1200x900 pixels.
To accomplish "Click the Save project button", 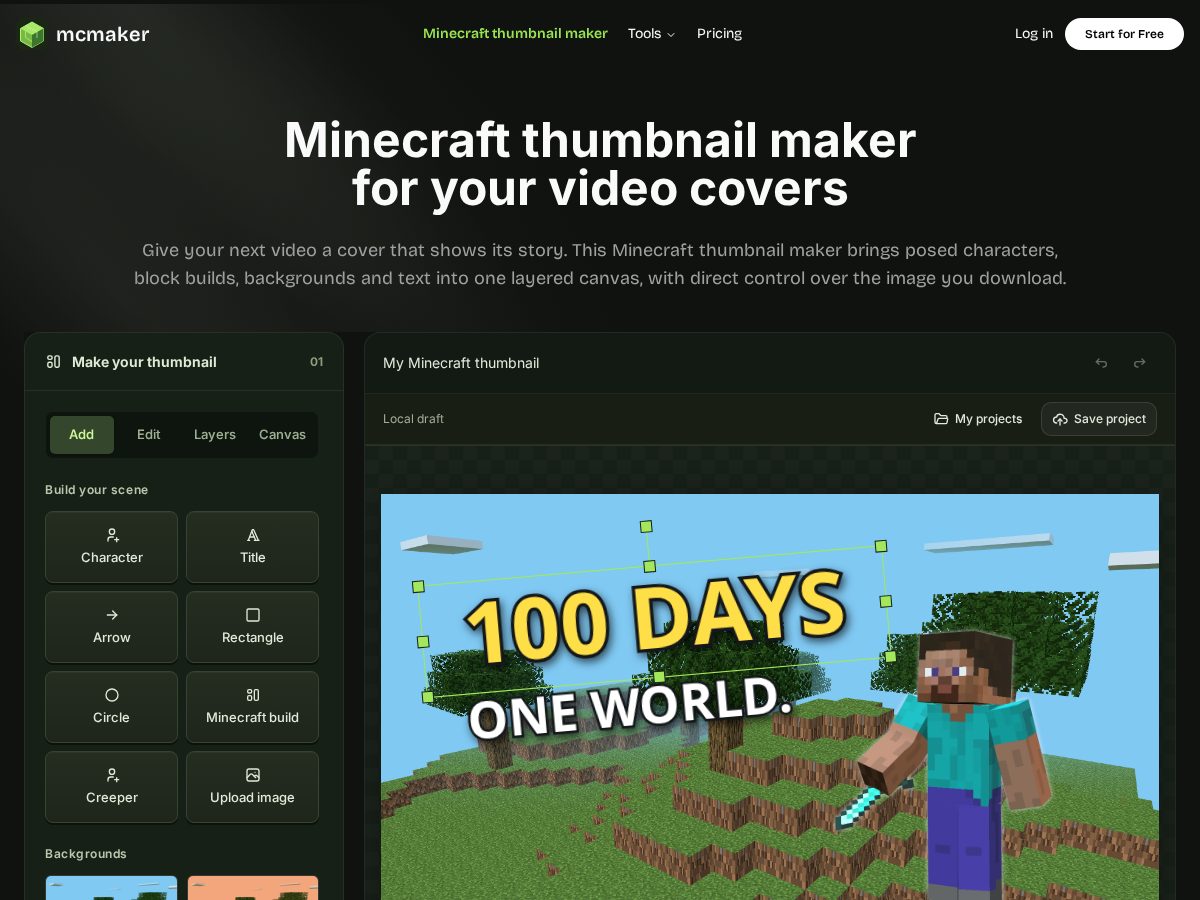I will tap(1099, 419).
